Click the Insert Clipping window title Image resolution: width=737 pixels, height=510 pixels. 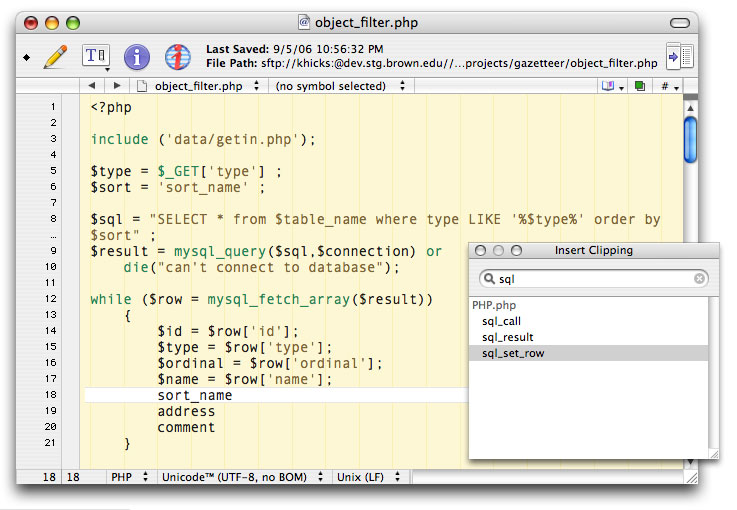(593, 250)
